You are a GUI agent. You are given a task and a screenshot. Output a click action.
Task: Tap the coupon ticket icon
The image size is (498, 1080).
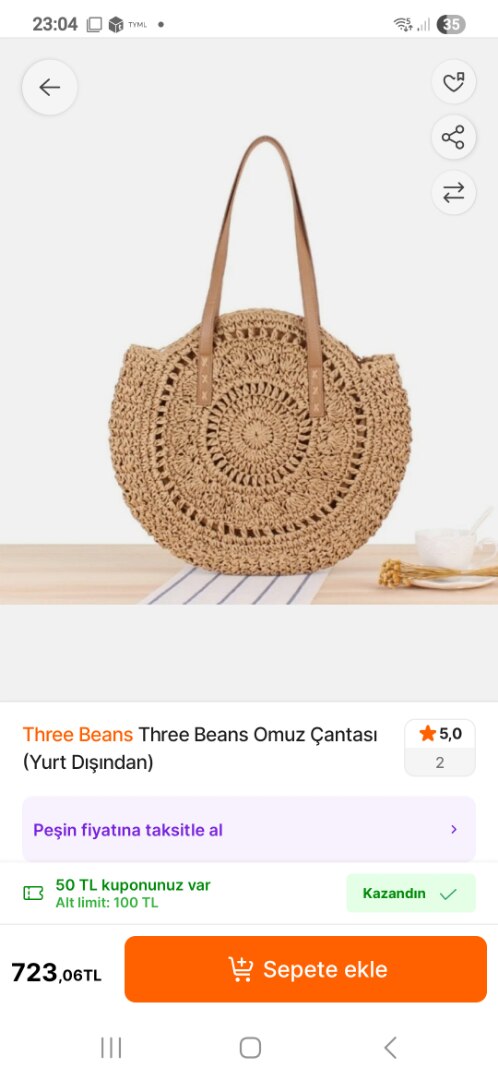tap(33, 893)
